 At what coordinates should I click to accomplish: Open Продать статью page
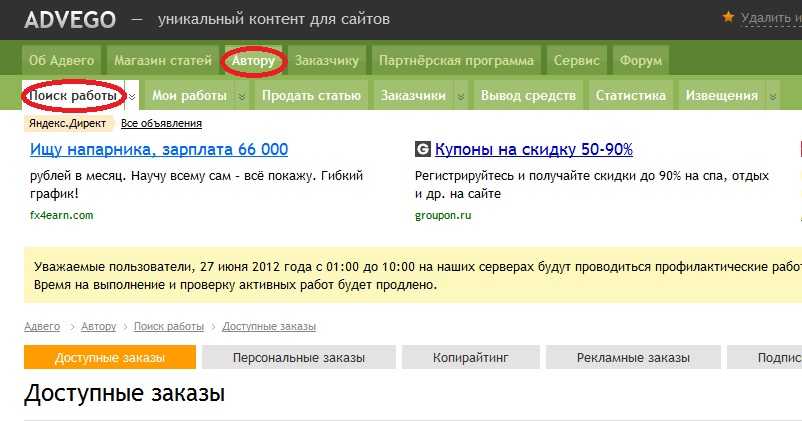click(x=311, y=96)
